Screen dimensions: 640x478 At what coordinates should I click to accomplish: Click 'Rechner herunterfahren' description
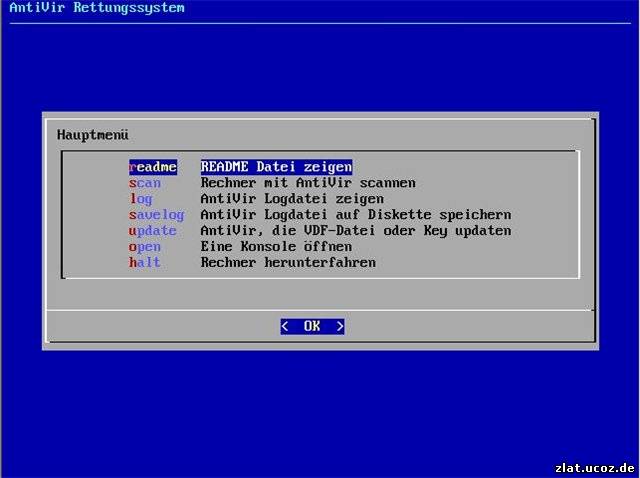tap(288, 262)
